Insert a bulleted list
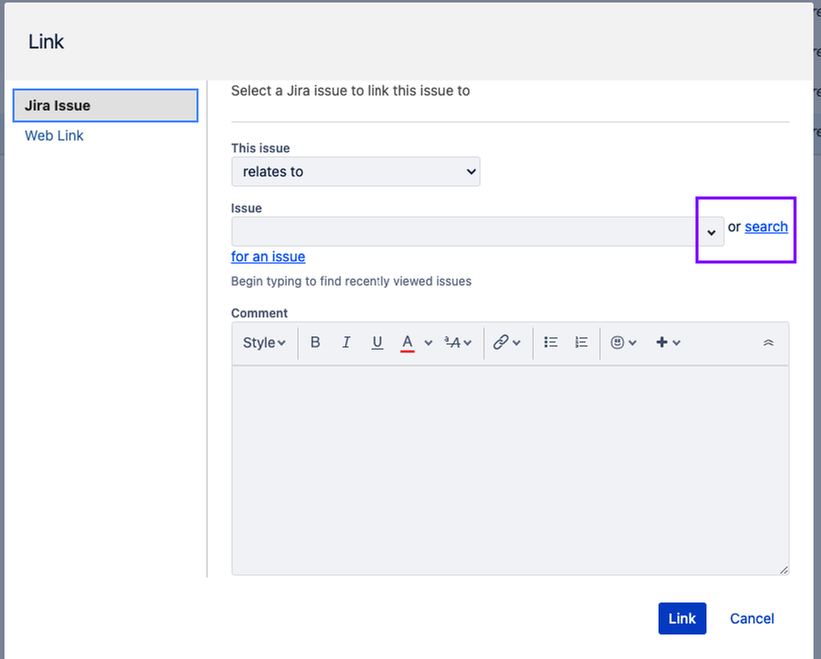The height and width of the screenshot is (659, 821). [550, 342]
